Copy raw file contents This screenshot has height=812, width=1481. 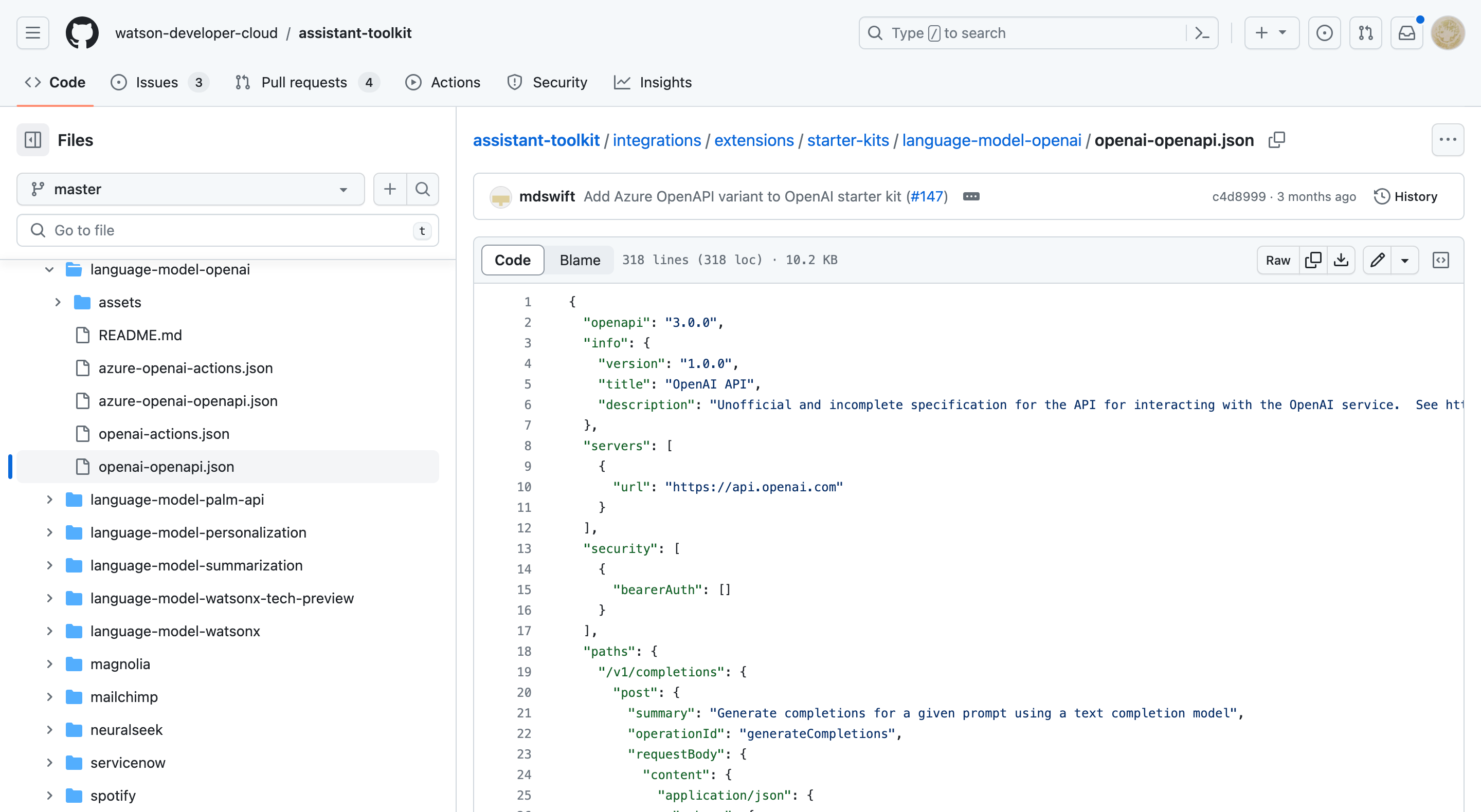(1313, 260)
